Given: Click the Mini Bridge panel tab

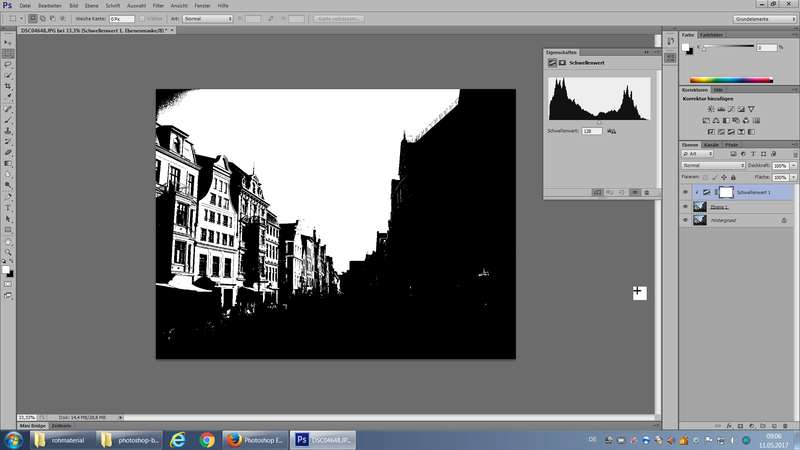Looking at the screenshot, I should point(32,427).
